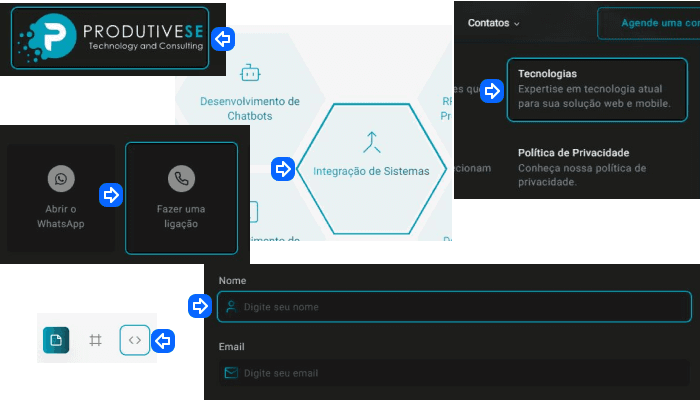Image resolution: width=700 pixels, height=400 pixels.
Task: Click the envelope icon in Email field
Action: (231, 373)
